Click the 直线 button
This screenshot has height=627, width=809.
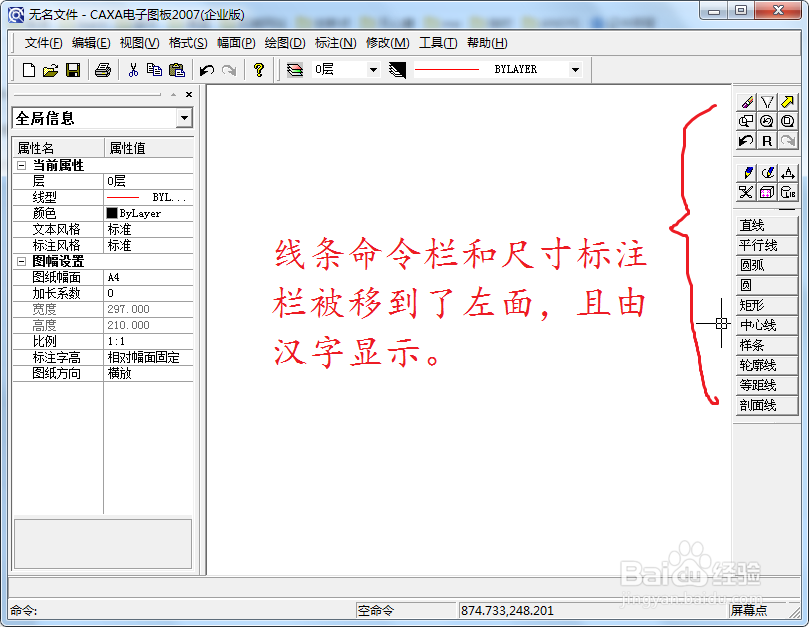tap(767, 226)
